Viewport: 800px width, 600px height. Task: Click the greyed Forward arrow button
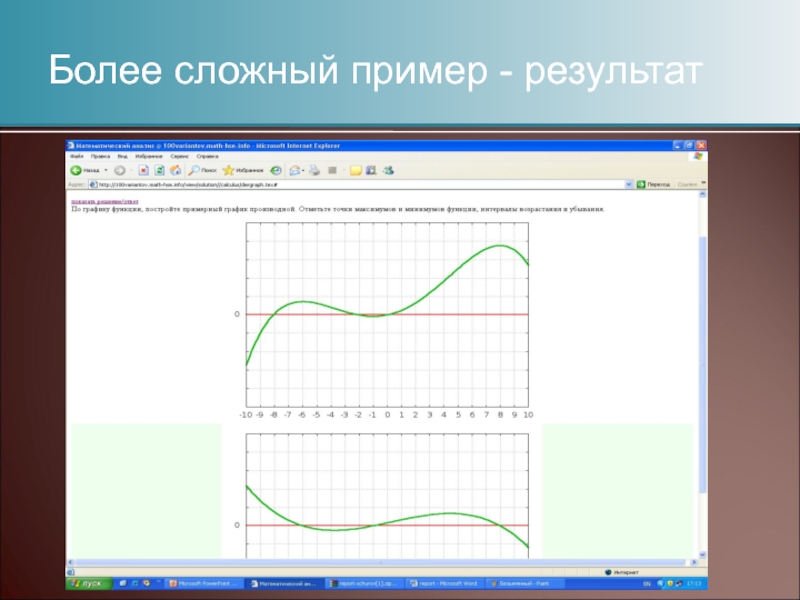click(x=119, y=170)
